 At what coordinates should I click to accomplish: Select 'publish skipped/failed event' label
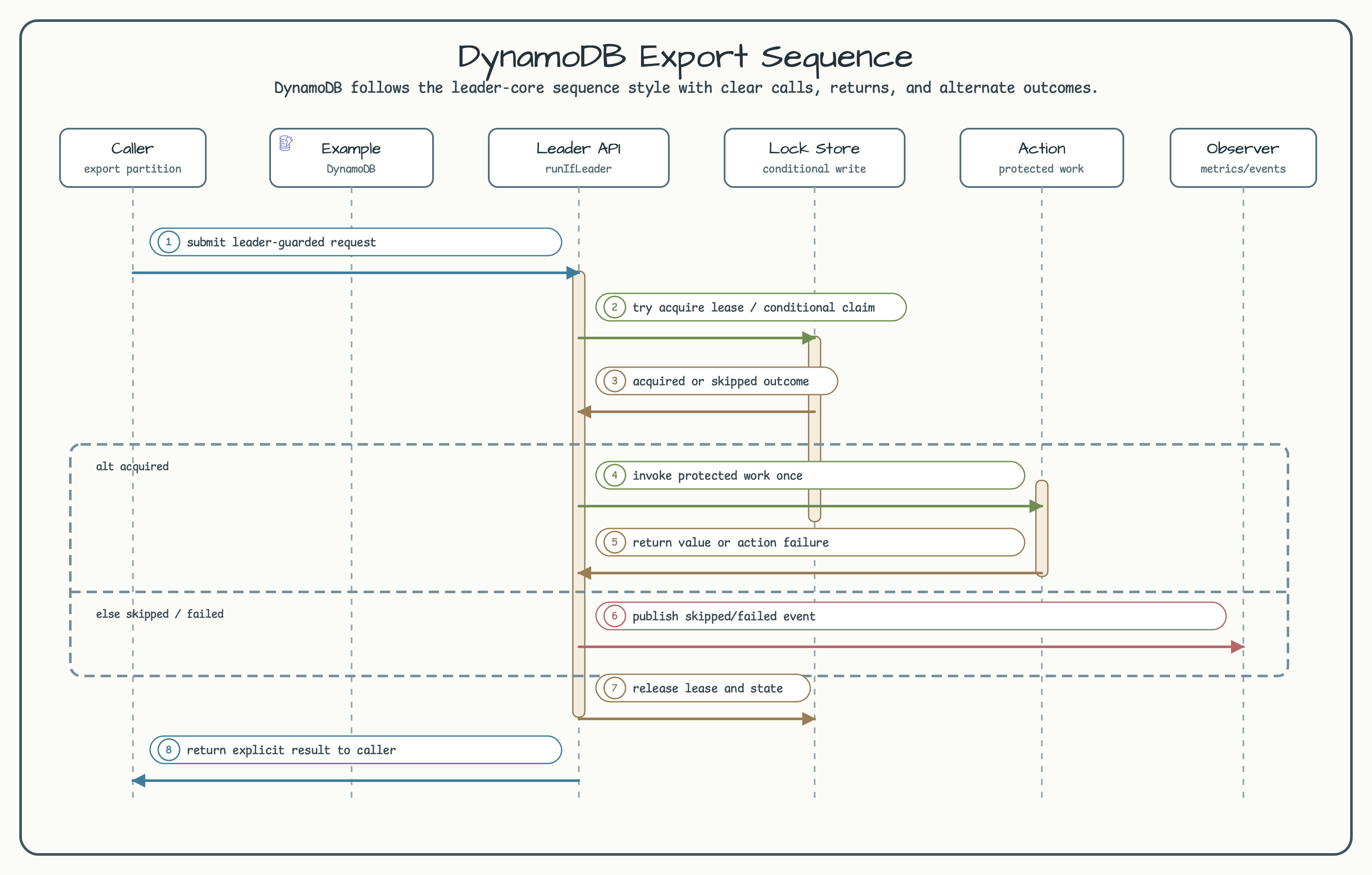click(x=724, y=616)
